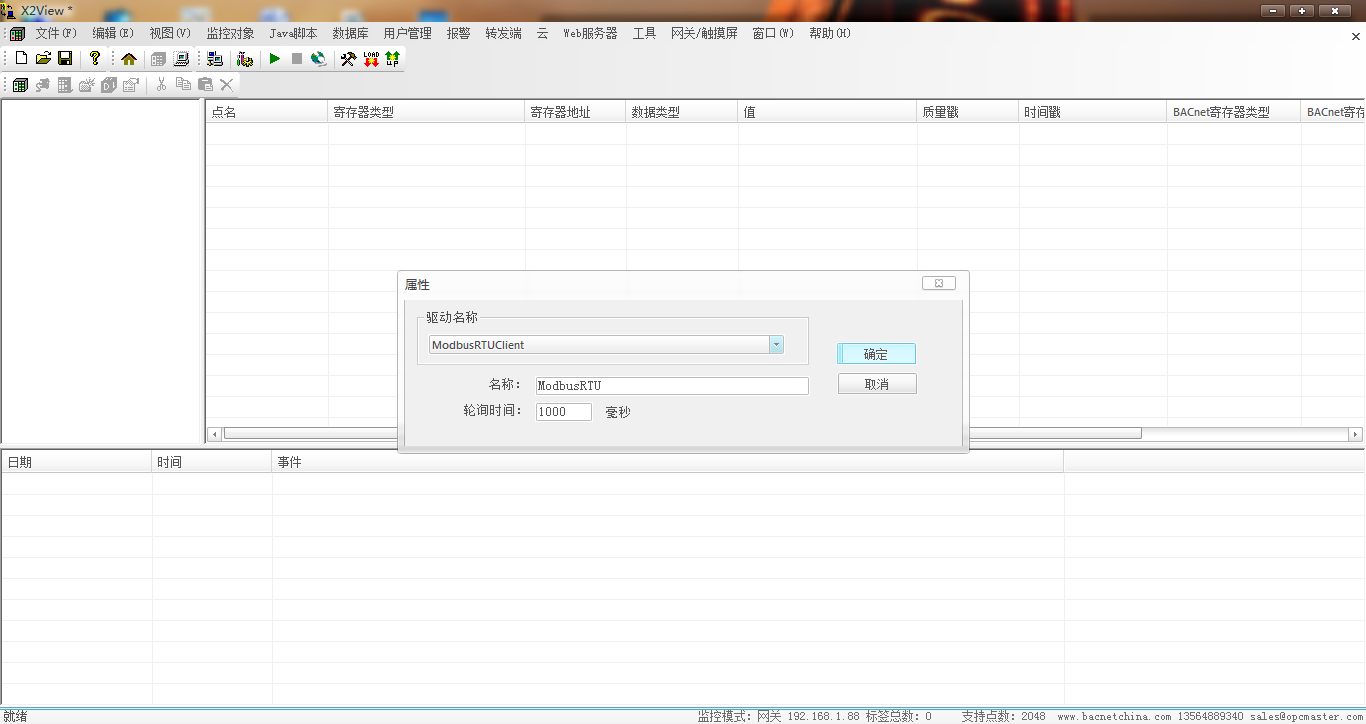Click the yellow question mark help icon
1366x724 pixels.
tap(95, 59)
